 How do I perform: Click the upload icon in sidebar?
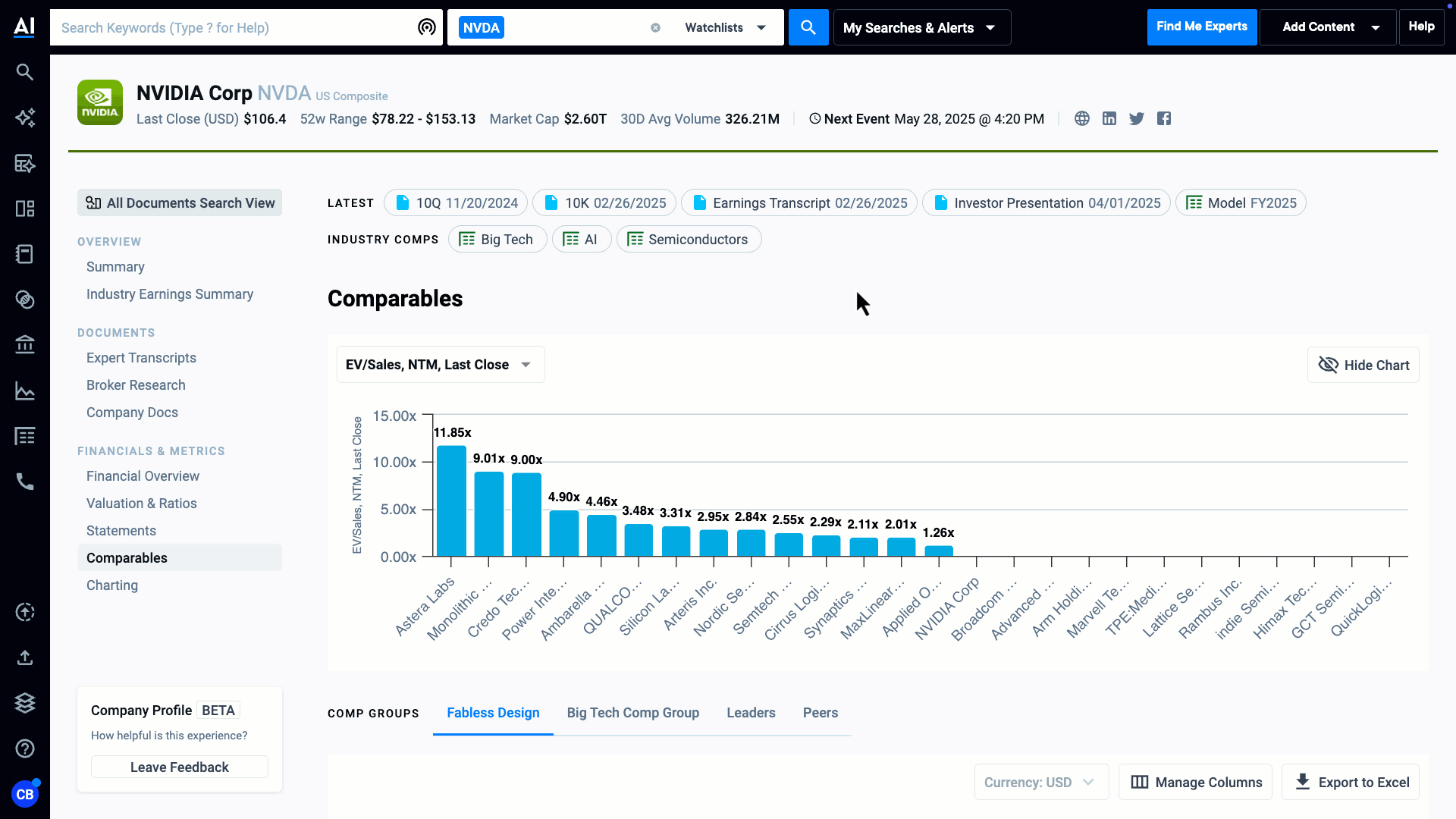tap(25, 657)
